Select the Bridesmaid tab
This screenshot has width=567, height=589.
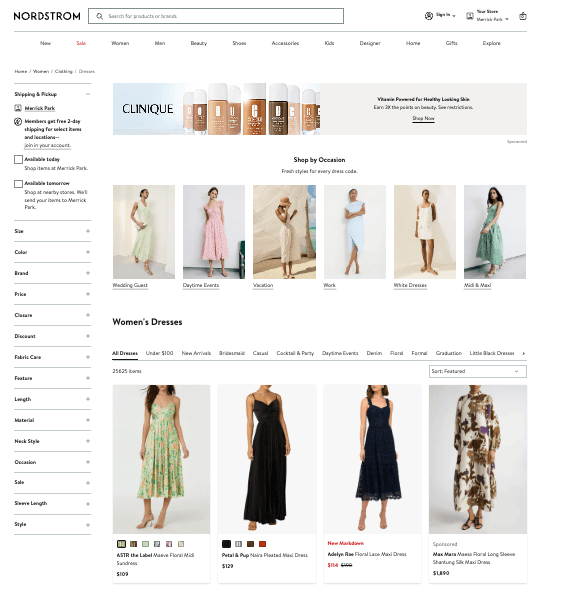click(x=232, y=353)
